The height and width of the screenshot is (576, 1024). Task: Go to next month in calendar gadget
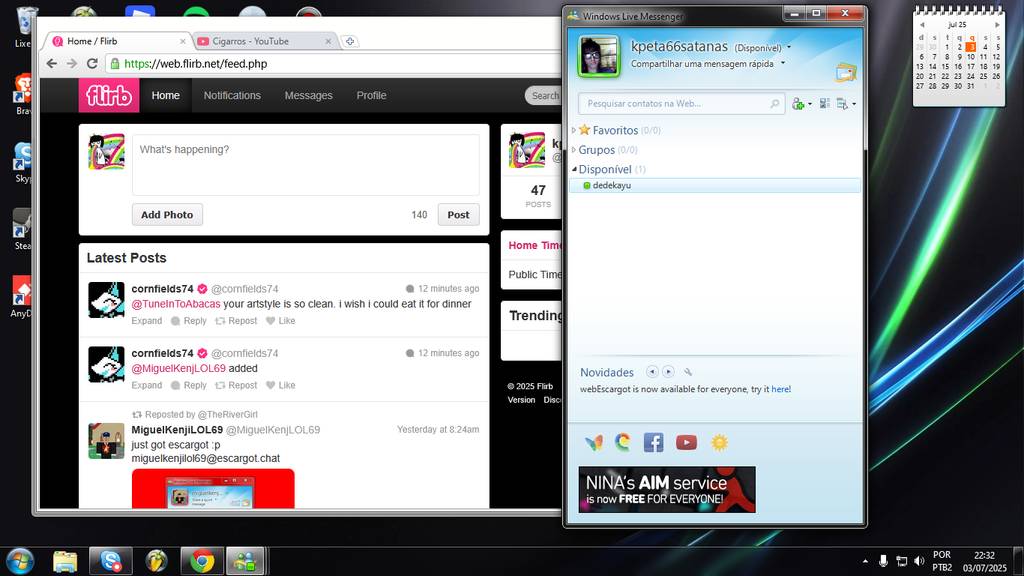click(997, 25)
